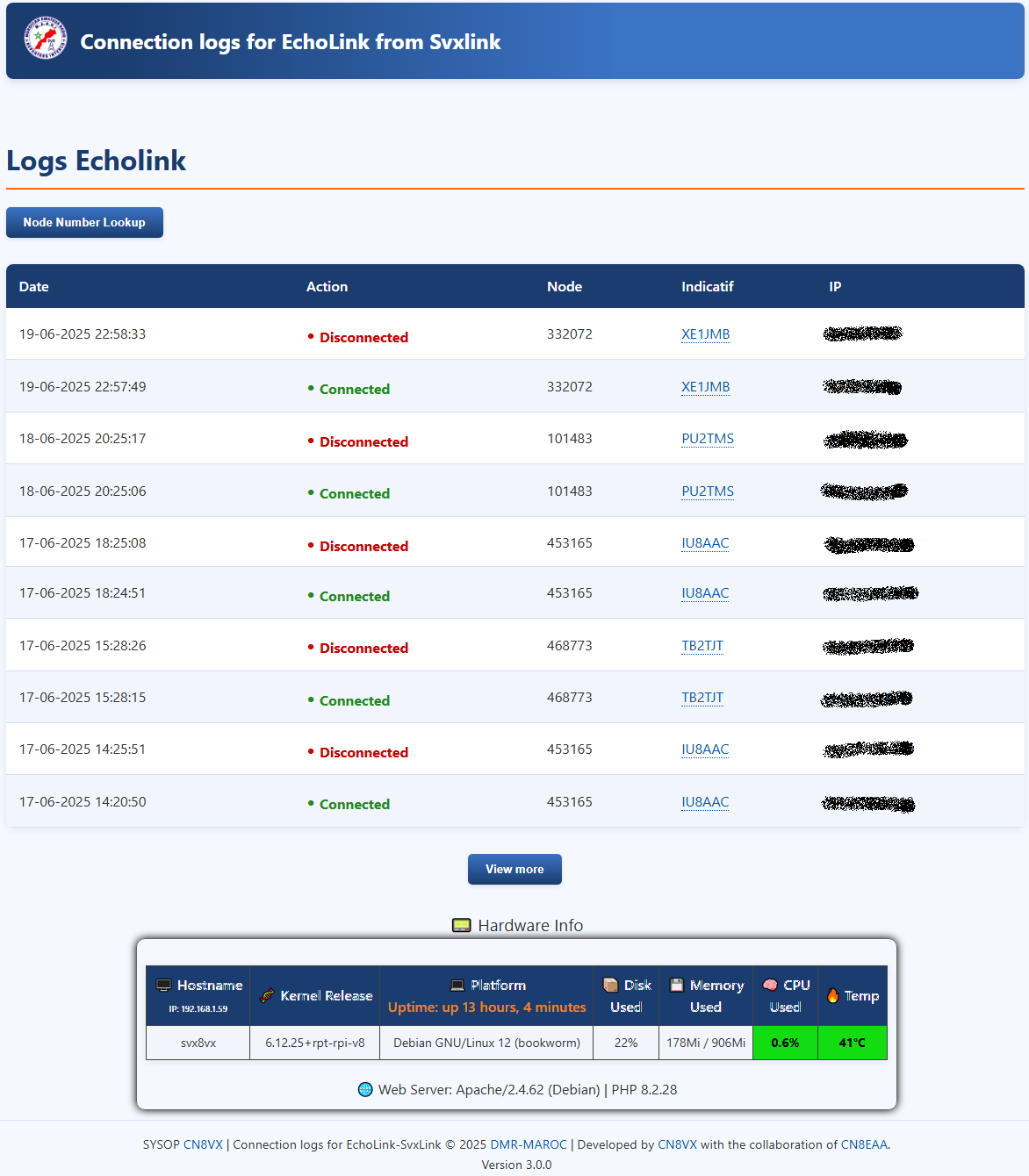Click Disconnected status in the 14:25:51 row

coord(357,752)
